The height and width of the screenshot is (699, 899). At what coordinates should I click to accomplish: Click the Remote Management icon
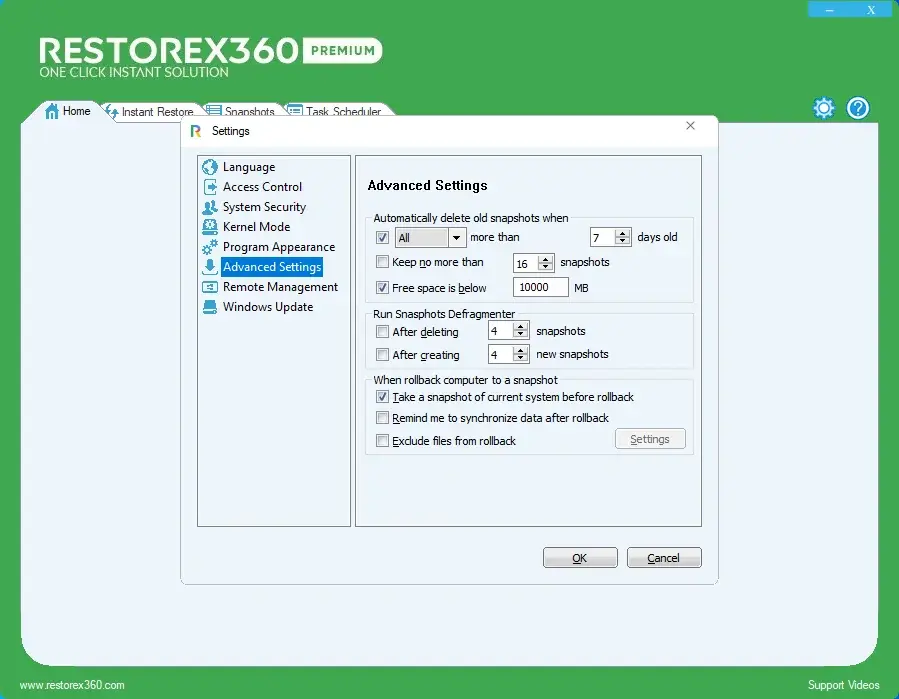(x=210, y=287)
